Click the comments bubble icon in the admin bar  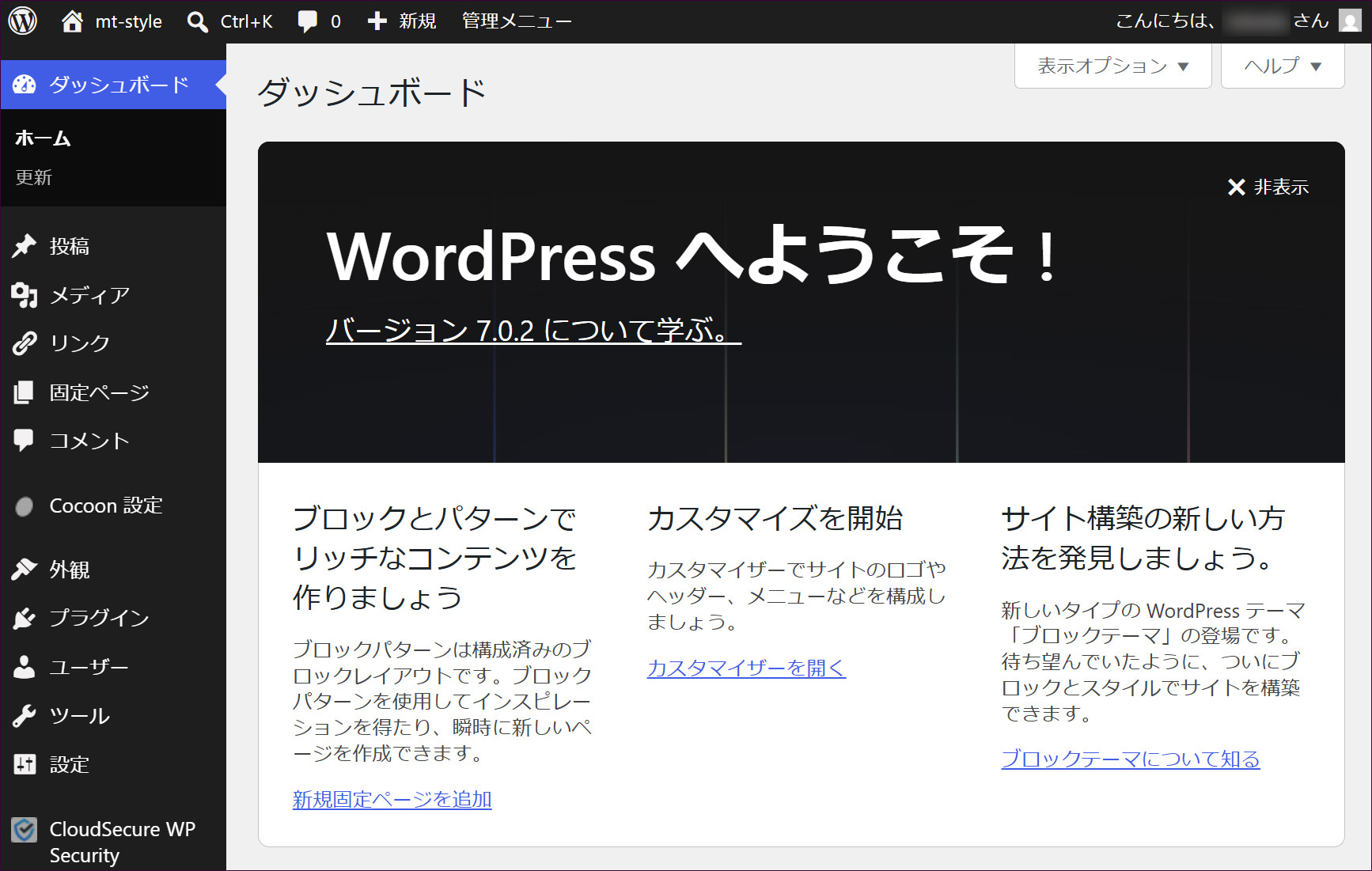pyautogui.click(x=307, y=21)
